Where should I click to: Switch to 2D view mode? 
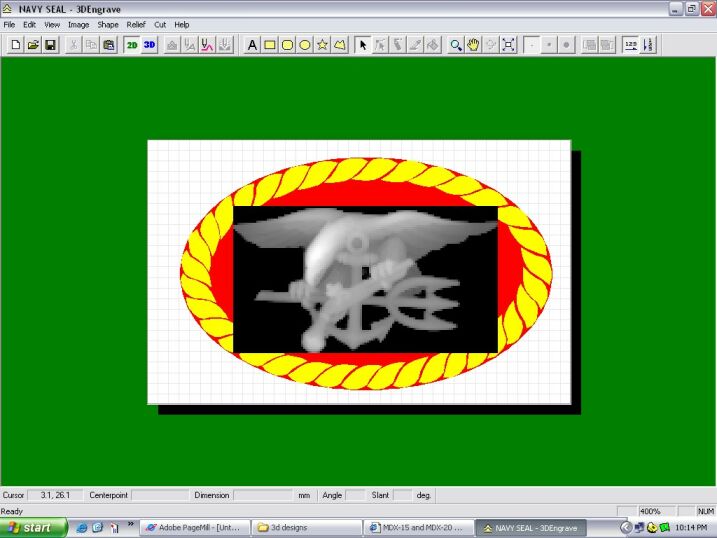[x=131, y=45]
